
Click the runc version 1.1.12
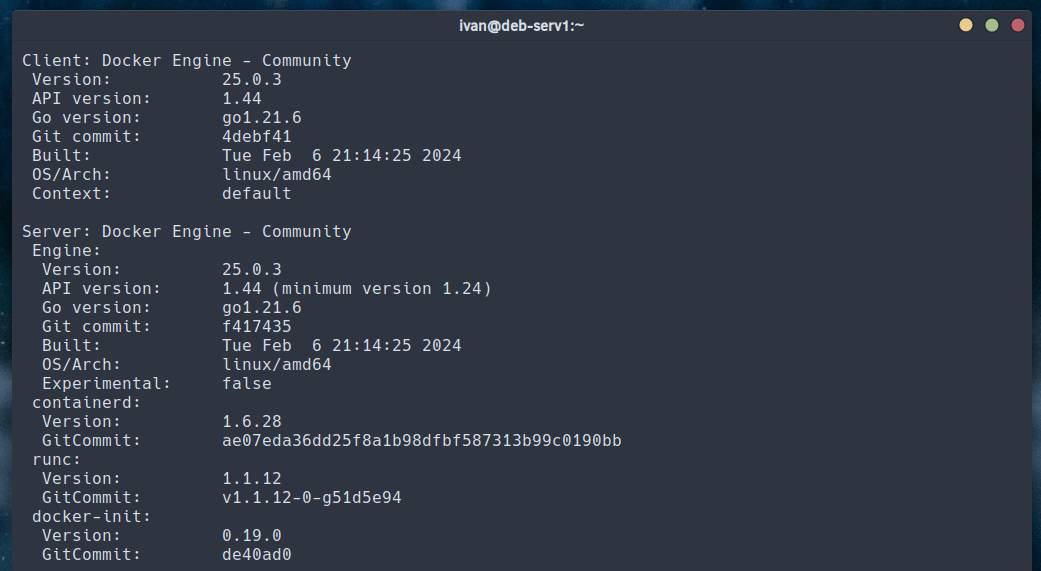[x=252, y=479]
